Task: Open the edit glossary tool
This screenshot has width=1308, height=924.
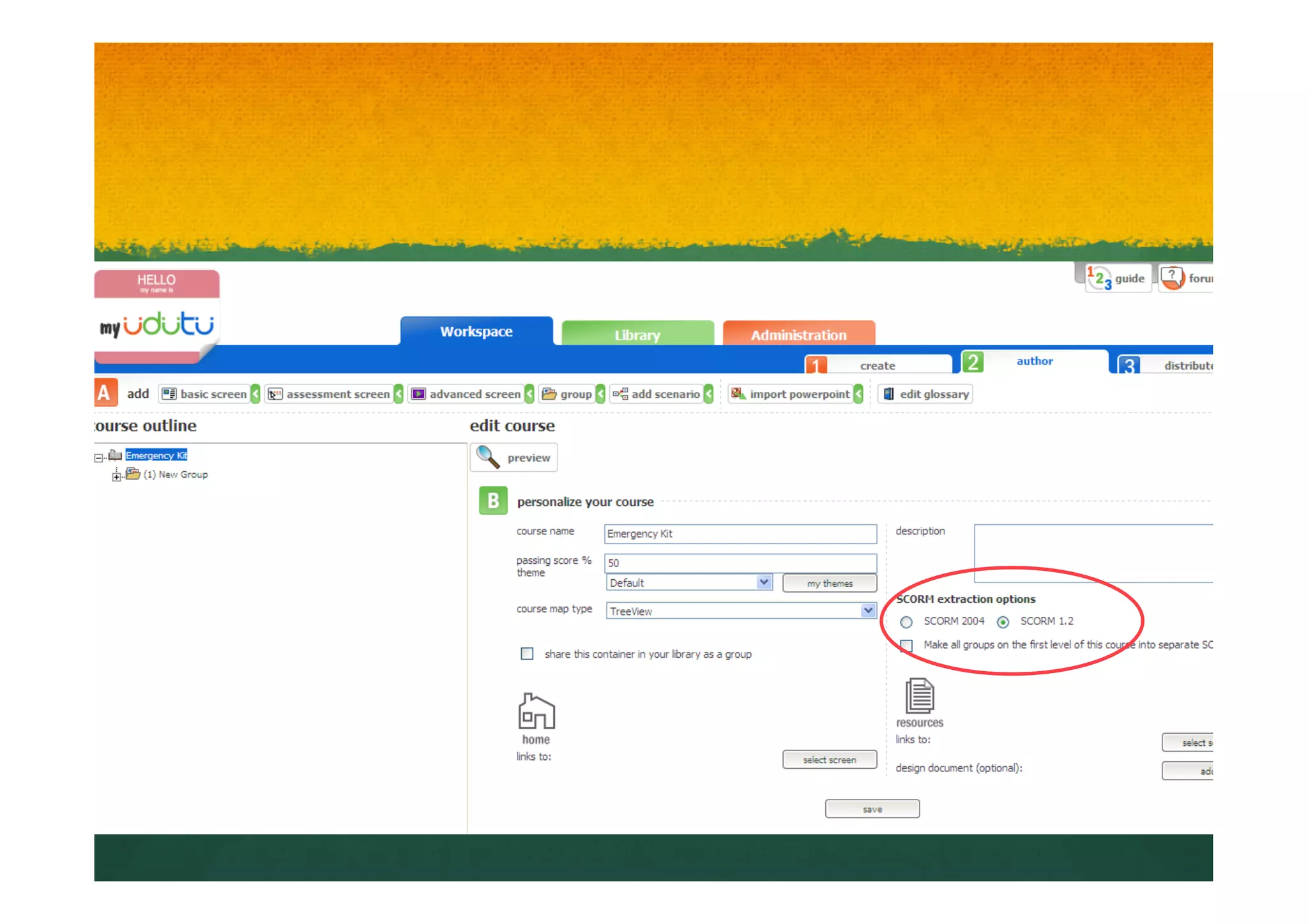Action: click(925, 394)
